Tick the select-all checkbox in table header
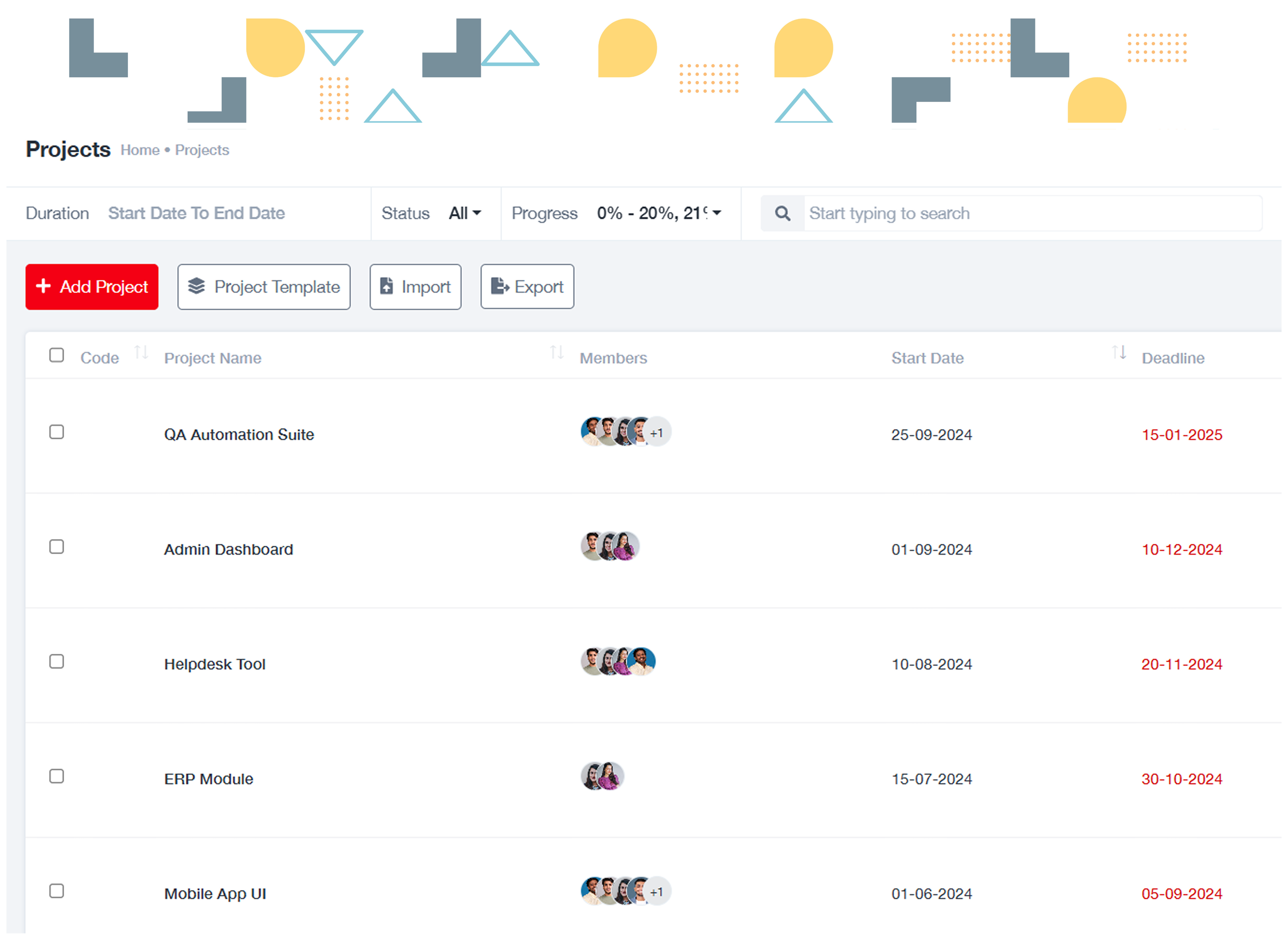Viewport: 1288px width, 940px height. (56, 355)
